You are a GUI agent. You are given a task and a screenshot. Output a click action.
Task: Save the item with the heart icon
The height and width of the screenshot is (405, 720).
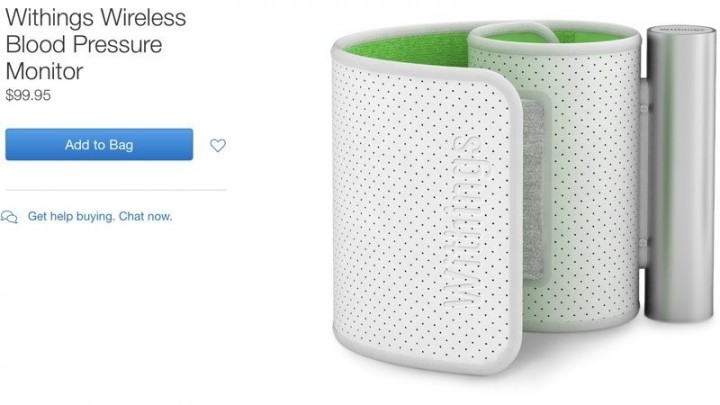(218, 145)
